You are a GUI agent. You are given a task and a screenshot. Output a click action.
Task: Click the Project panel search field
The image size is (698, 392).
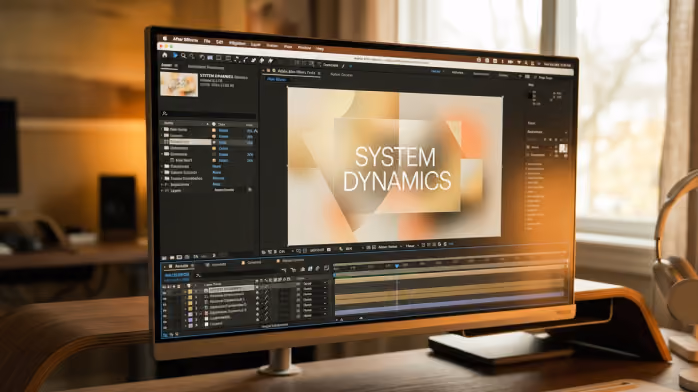pyautogui.click(x=208, y=114)
